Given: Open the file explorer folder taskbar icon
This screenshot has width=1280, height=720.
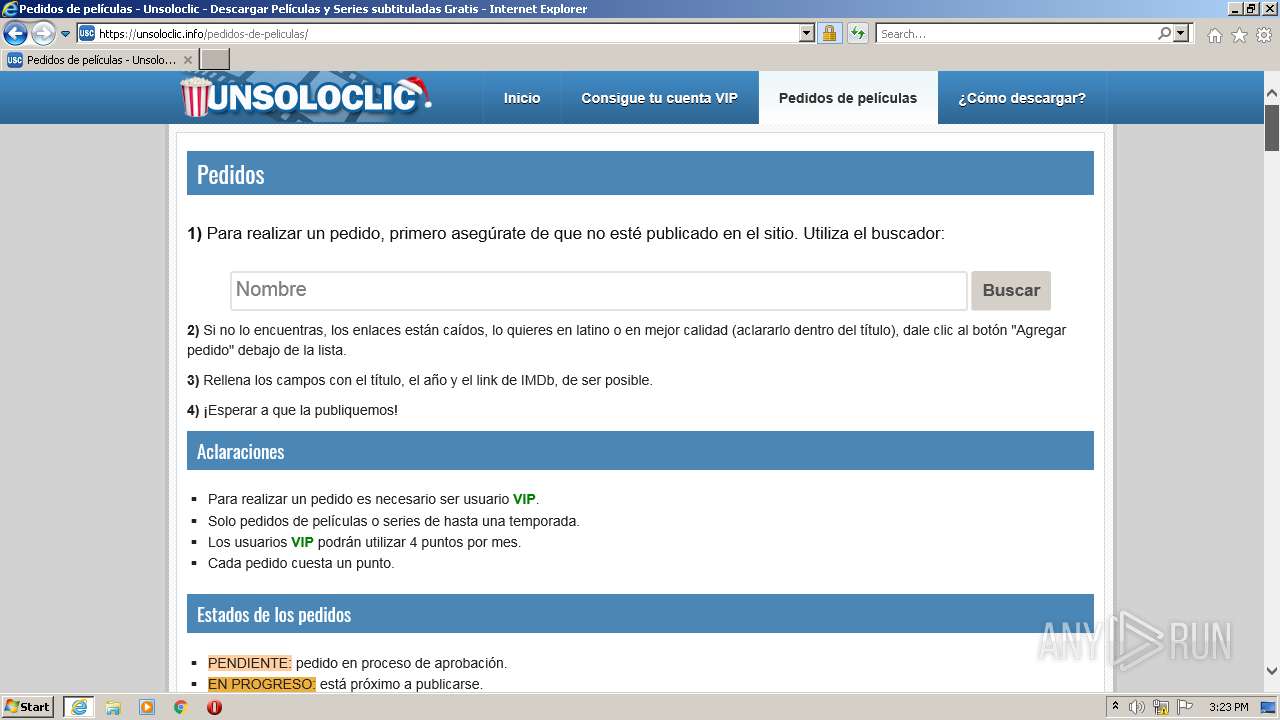Looking at the screenshot, I should pos(113,707).
